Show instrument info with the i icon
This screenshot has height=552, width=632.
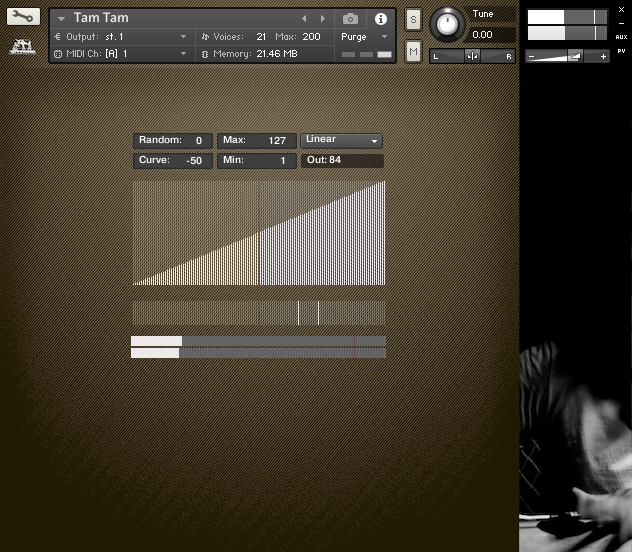click(x=381, y=19)
